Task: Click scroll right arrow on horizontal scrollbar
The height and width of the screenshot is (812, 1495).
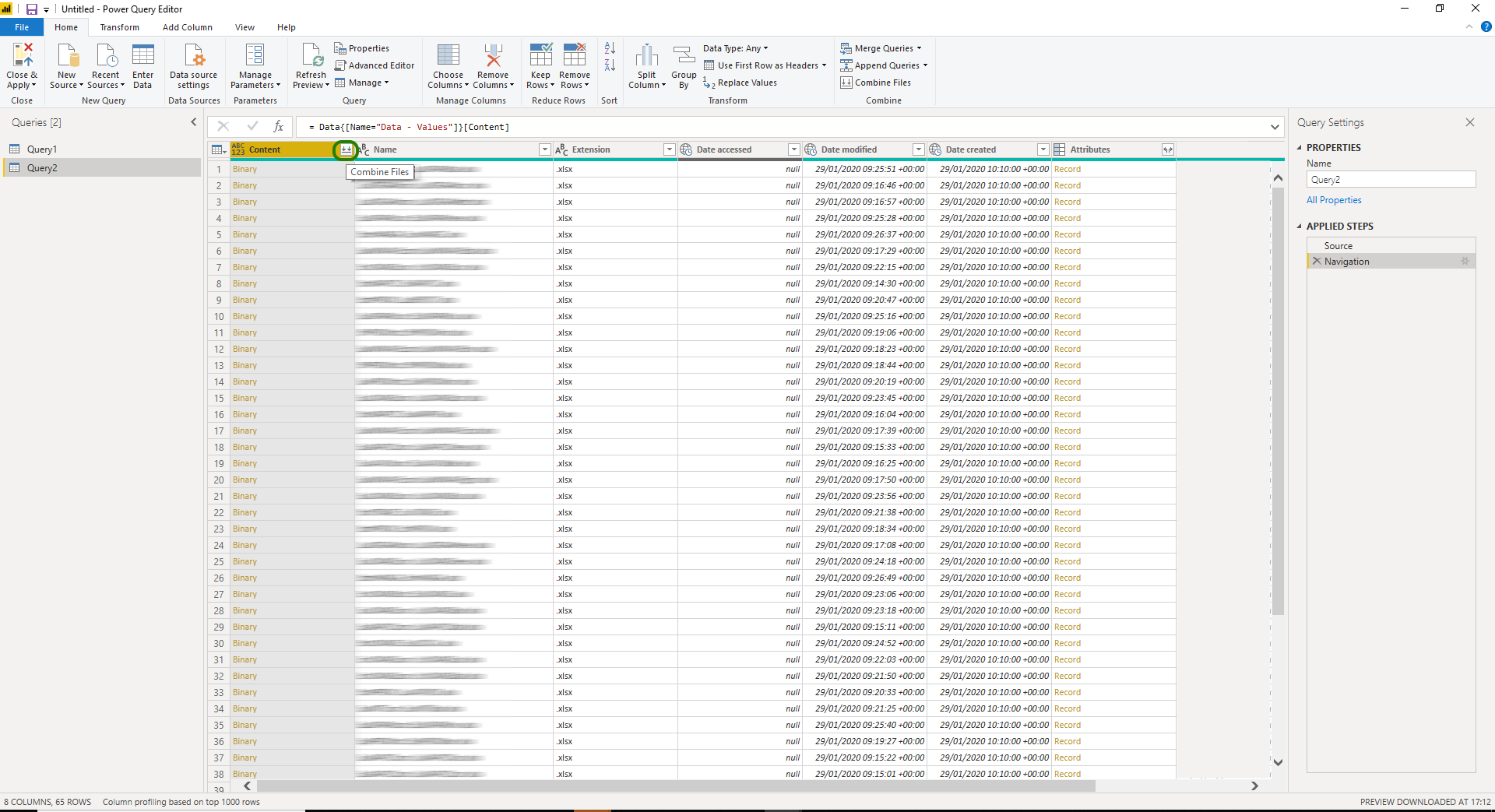Action: (x=1254, y=786)
